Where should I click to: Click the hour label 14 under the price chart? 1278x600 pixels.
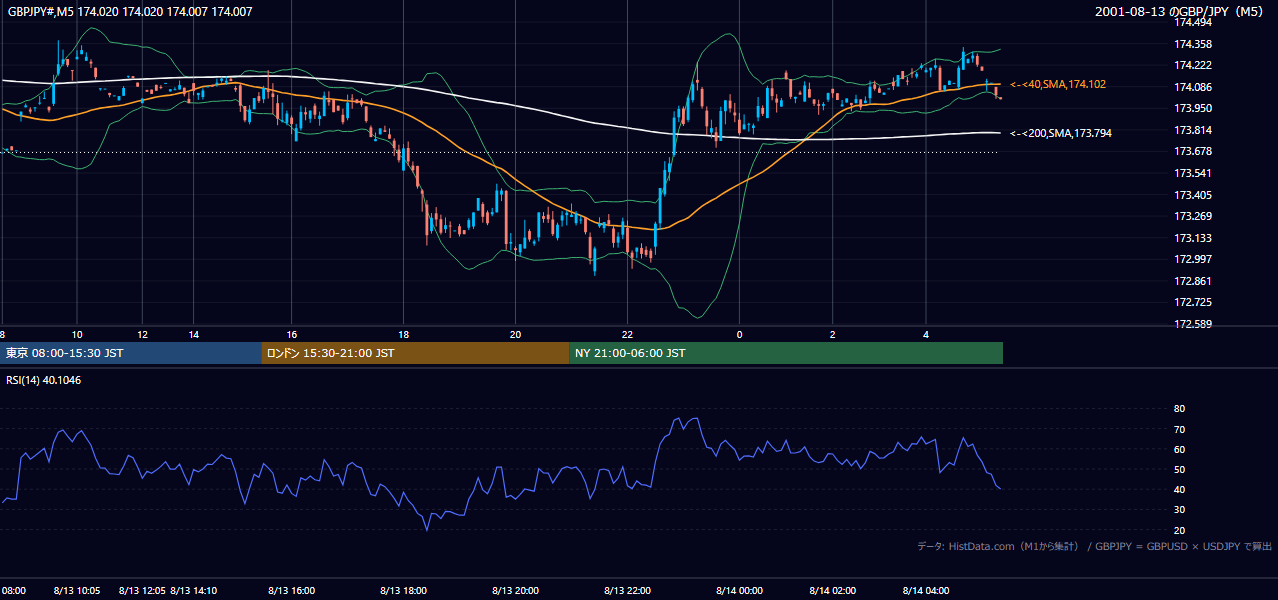(194, 334)
